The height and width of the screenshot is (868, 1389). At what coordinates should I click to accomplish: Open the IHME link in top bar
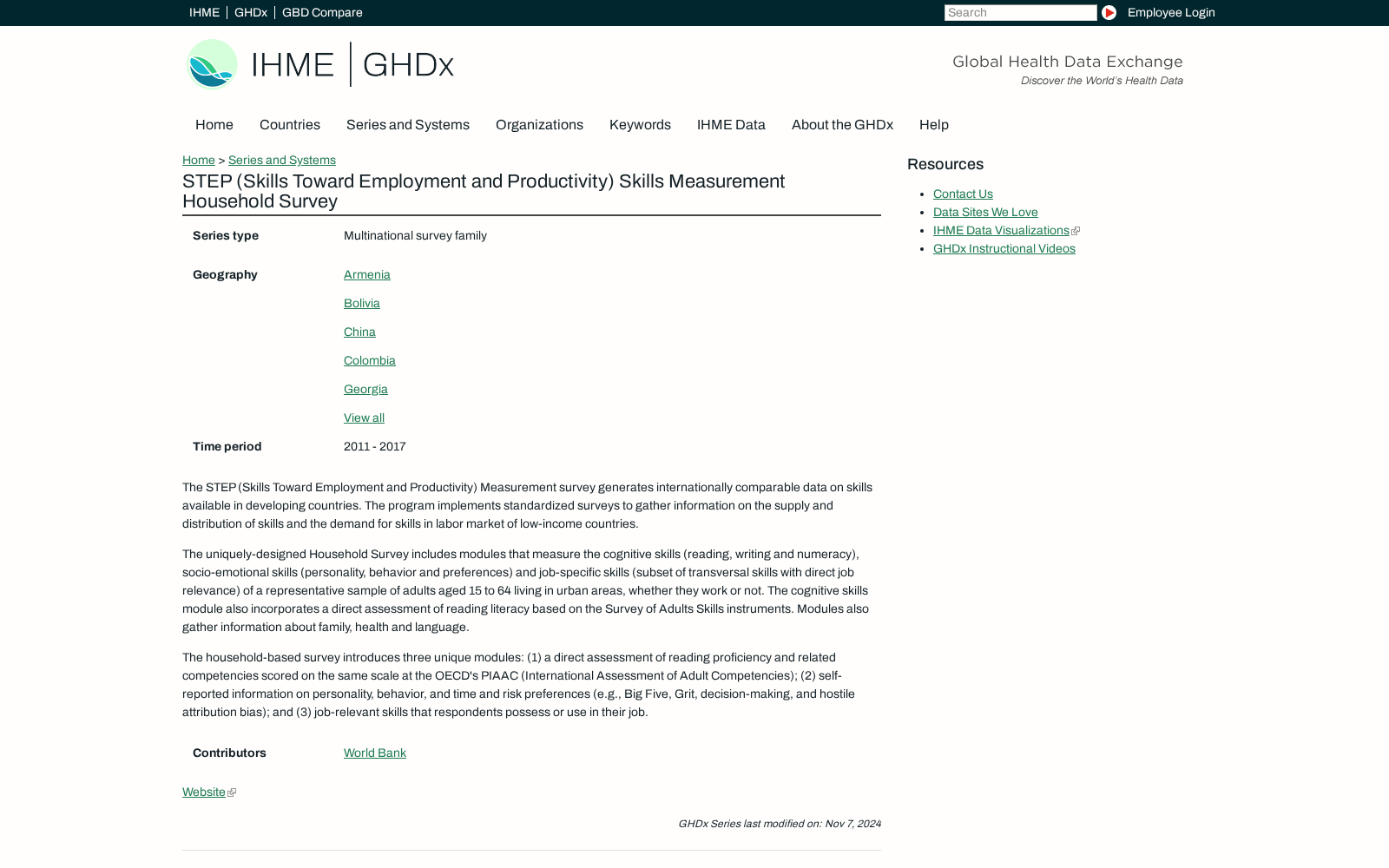204,12
